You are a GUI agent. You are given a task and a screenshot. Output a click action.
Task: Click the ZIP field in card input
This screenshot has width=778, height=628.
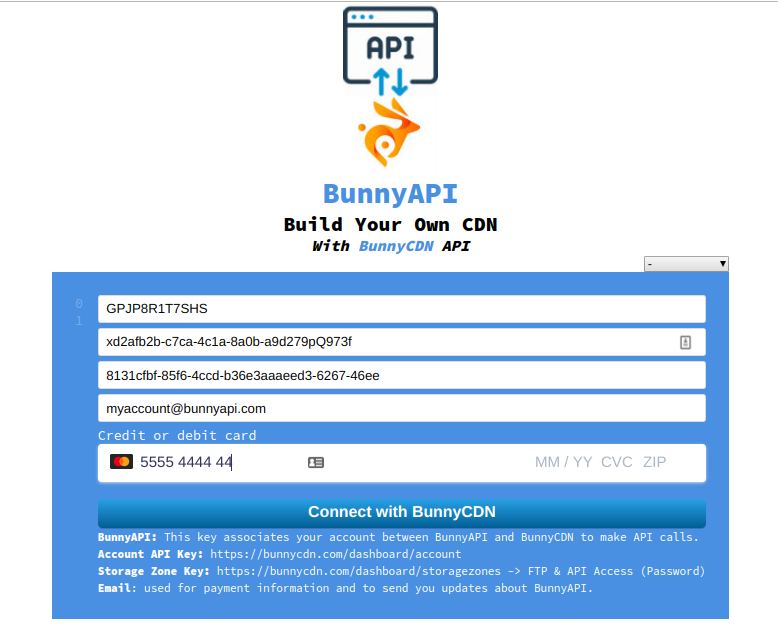point(654,462)
